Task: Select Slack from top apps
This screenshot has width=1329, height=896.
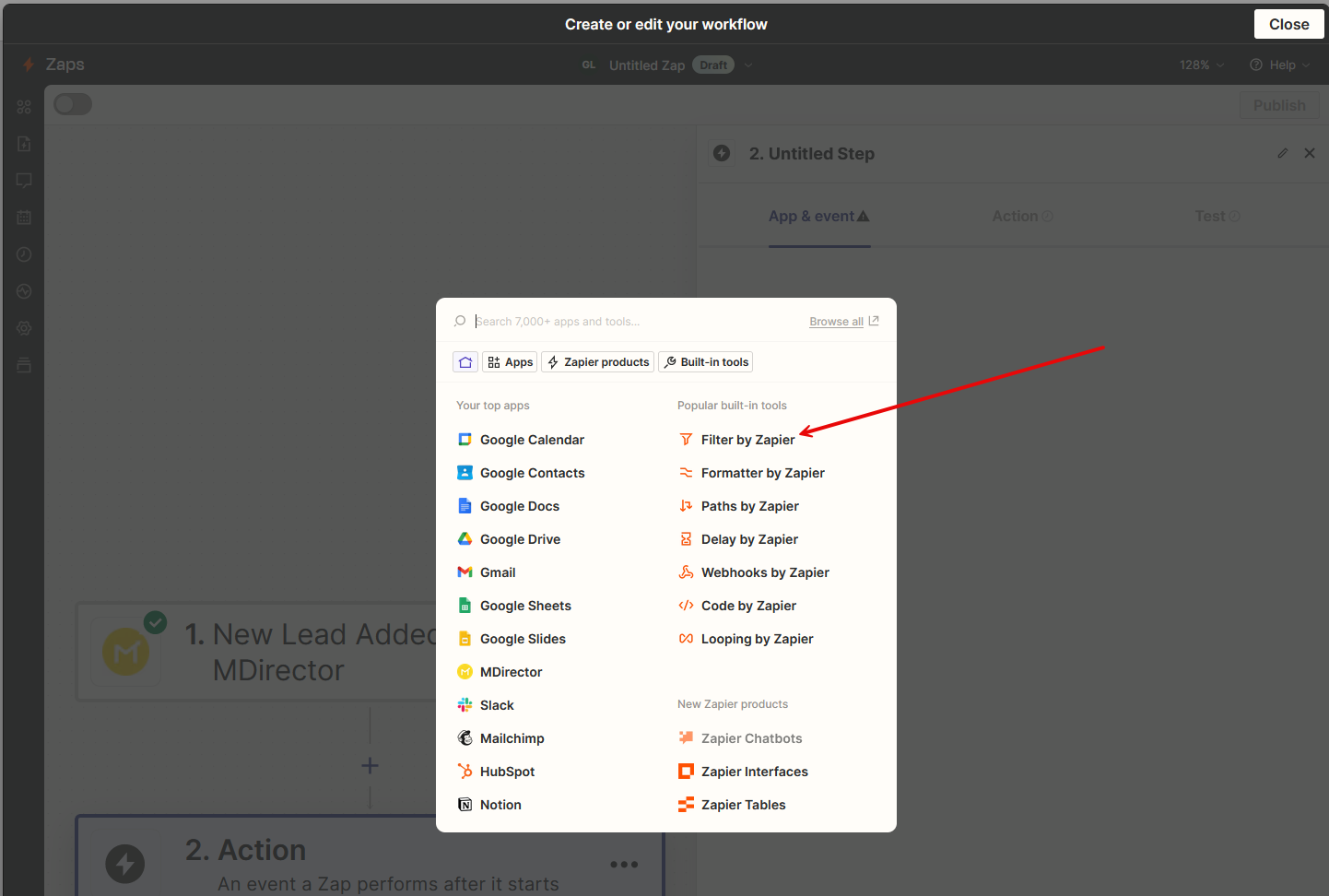Action: tap(496, 705)
